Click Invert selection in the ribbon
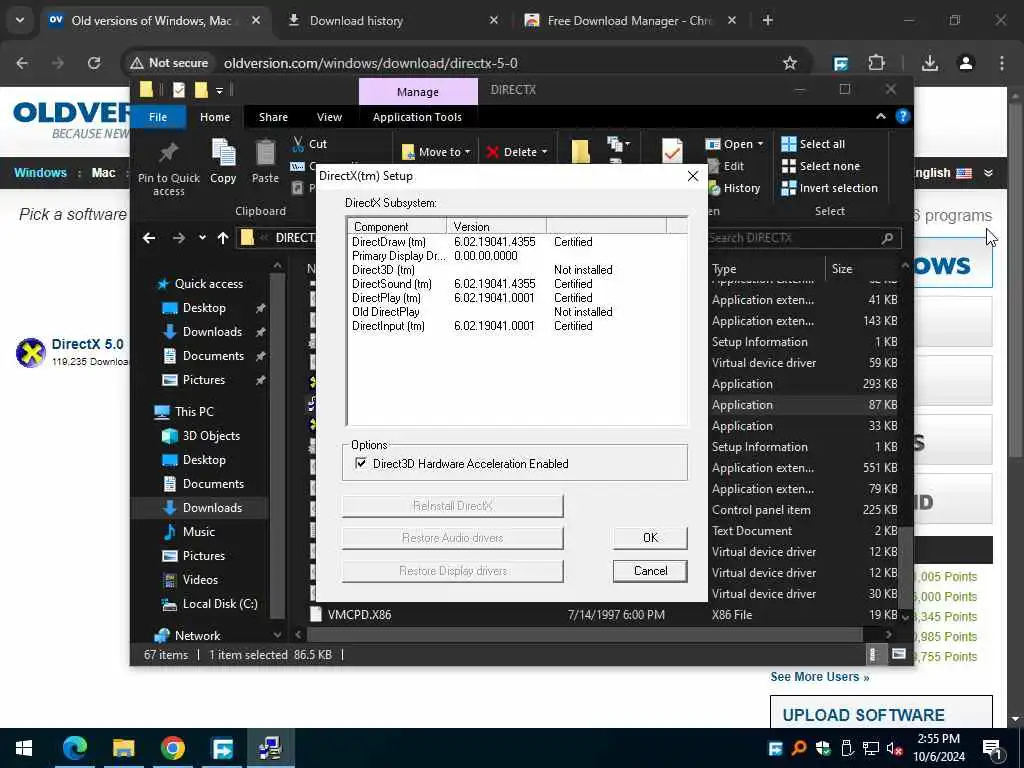This screenshot has width=1024, height=768. point(830,188)
